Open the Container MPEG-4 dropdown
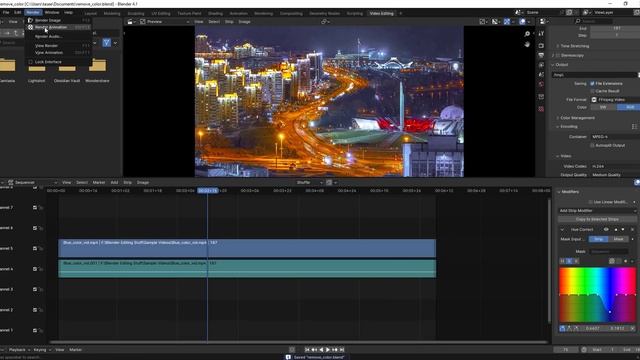Image resolution: width=640 pixels, height=360 pixels. 615,137
